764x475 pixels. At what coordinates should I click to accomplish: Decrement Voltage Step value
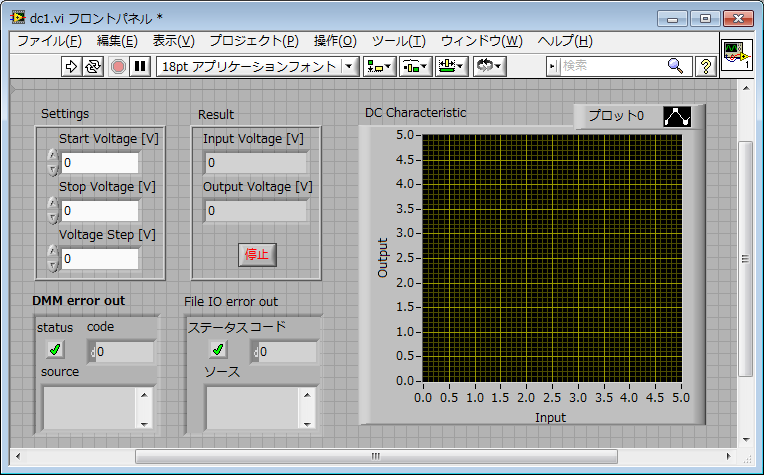(x=53, y=265)
